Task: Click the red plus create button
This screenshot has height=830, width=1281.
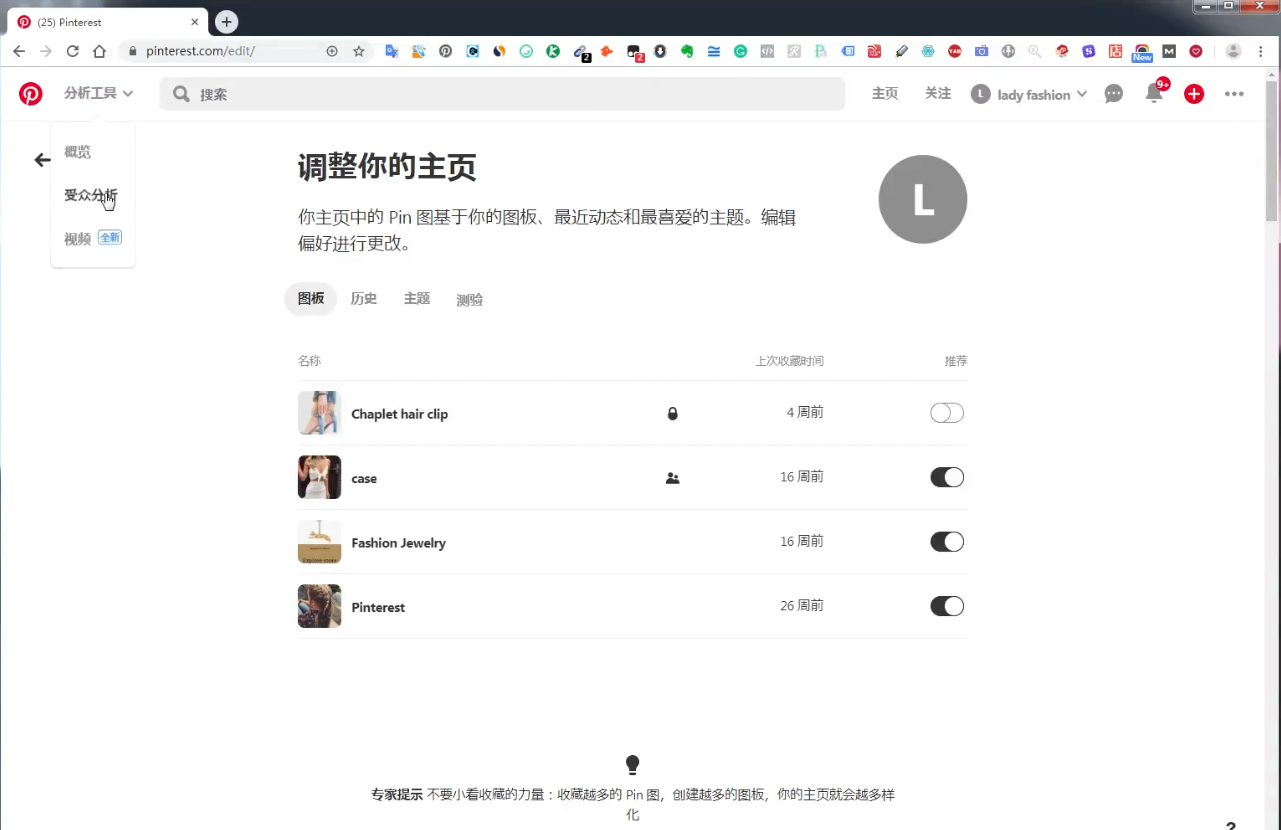Action: [1194, 94]
